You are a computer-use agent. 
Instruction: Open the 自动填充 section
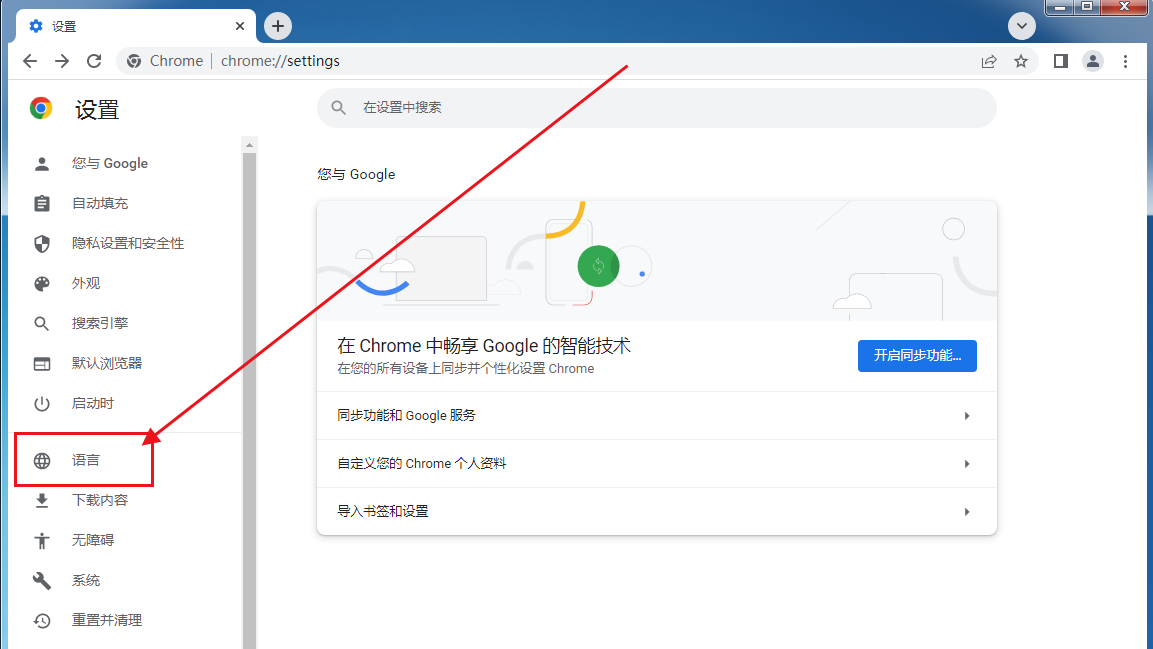100,204
